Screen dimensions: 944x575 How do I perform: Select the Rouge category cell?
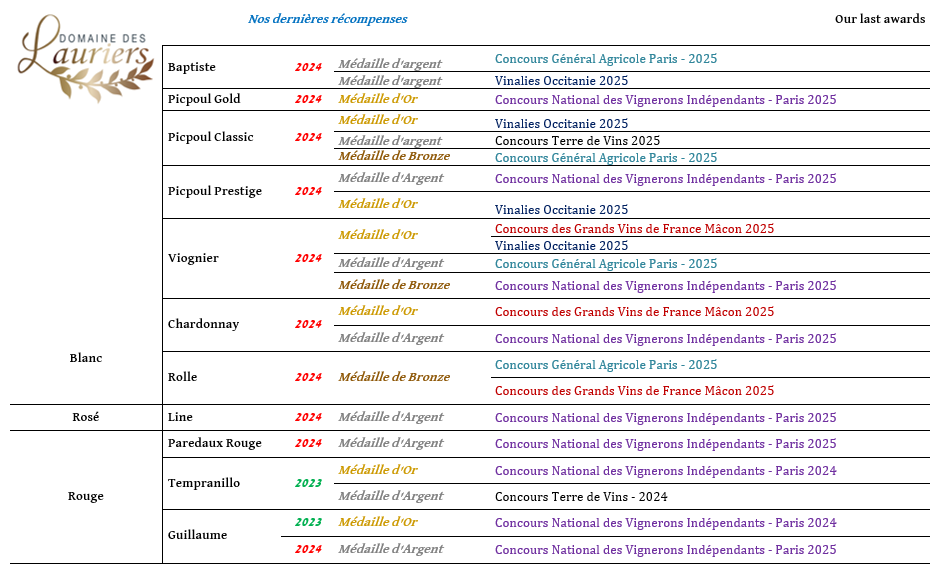[86, 496]
